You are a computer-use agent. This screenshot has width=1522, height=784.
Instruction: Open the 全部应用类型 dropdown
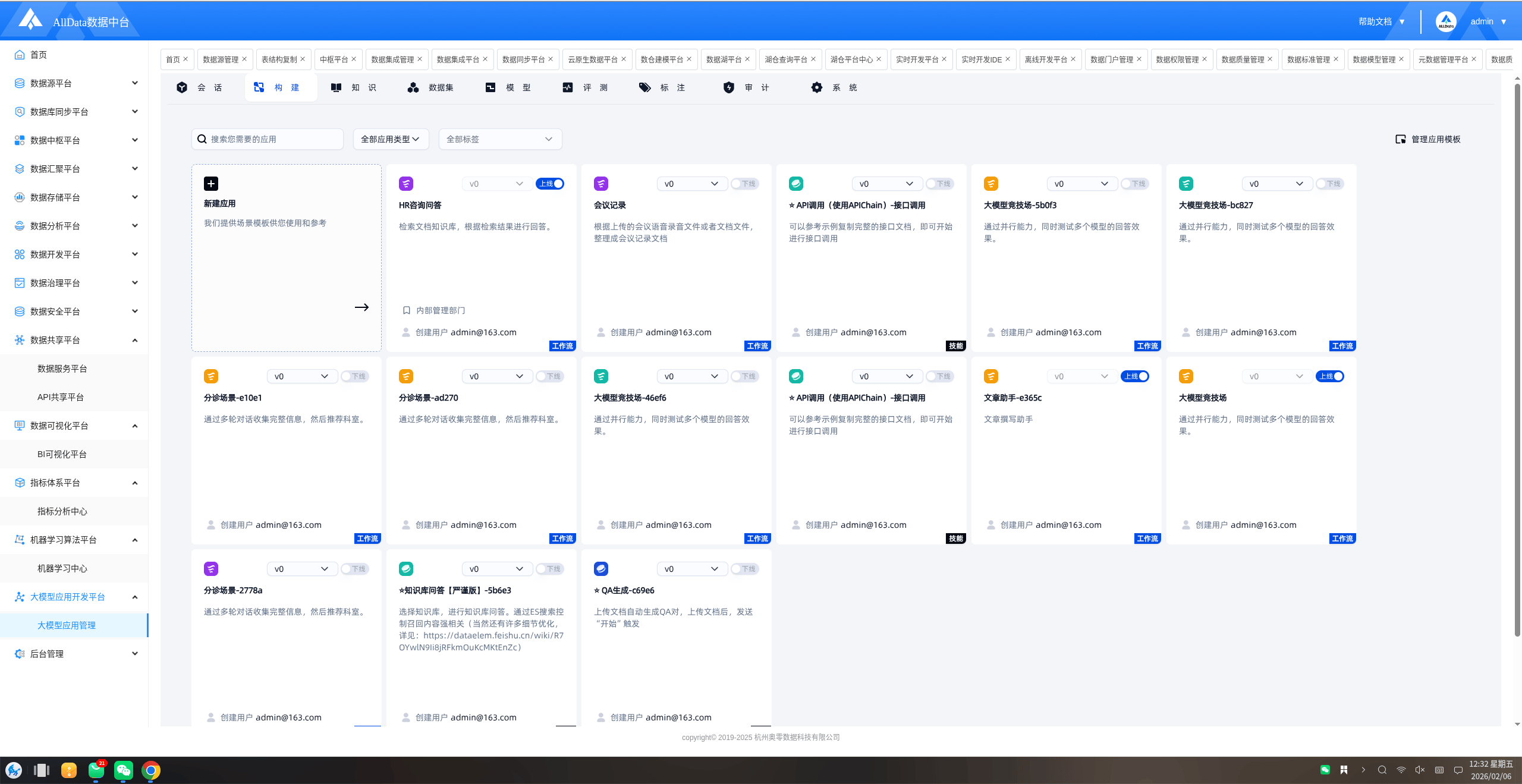coord(390,139)
